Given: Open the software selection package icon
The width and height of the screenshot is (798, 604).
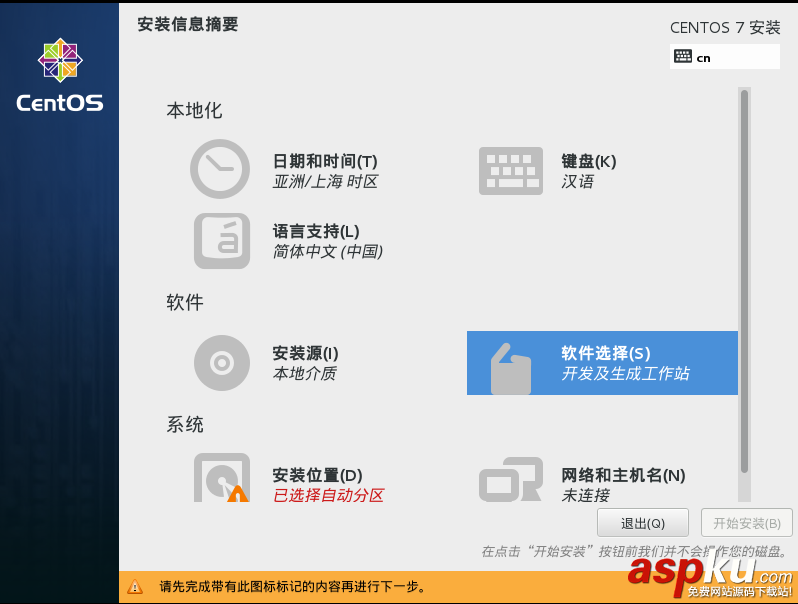Looking at the screenshot, I should 510,368.
